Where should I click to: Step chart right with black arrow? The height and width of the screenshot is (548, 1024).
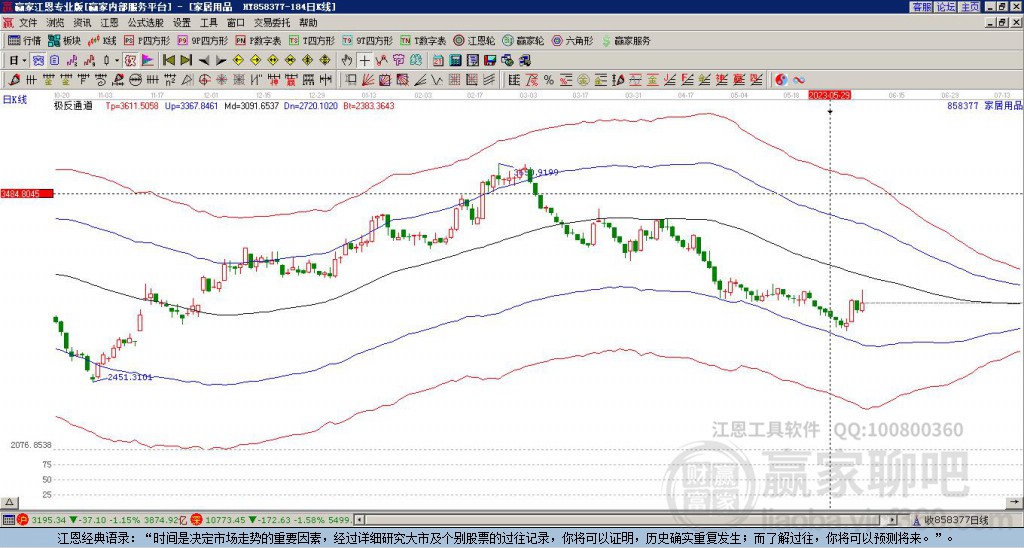(221, 61)
